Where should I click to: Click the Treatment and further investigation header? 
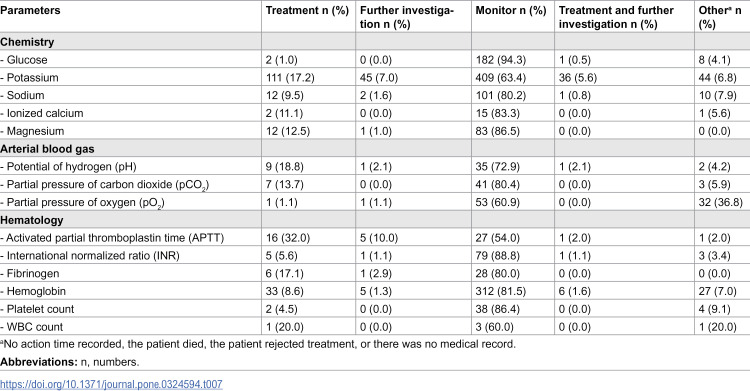[x=616, y=17]
